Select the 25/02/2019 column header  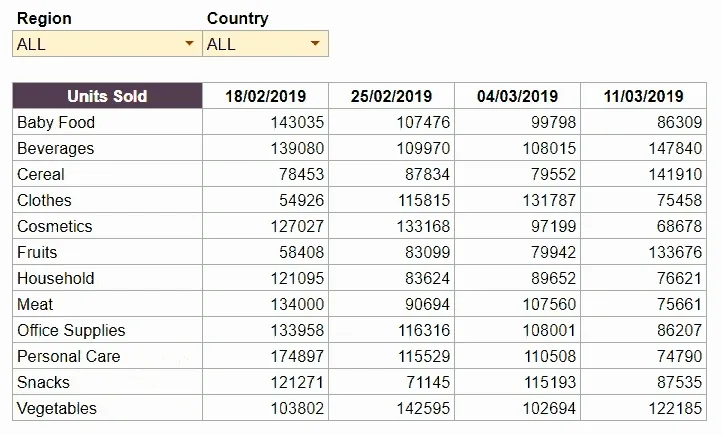pyautogui.click(x=391, y=96)
